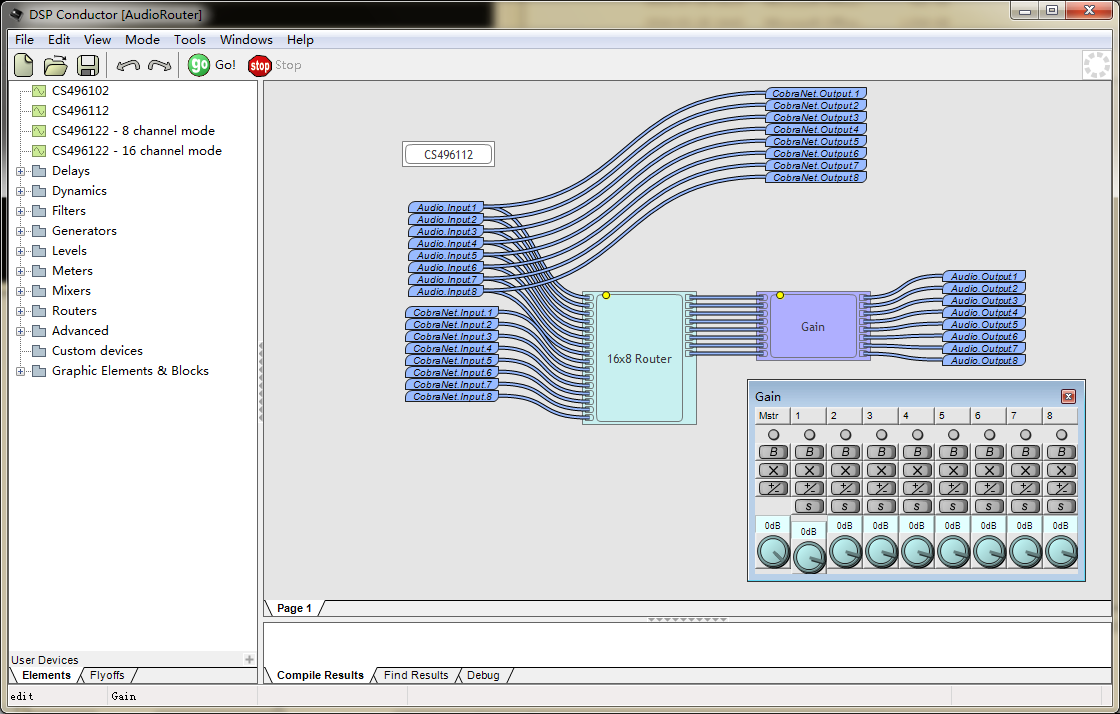
Task: Close the Gain control panel
Action: (1068, 396)
